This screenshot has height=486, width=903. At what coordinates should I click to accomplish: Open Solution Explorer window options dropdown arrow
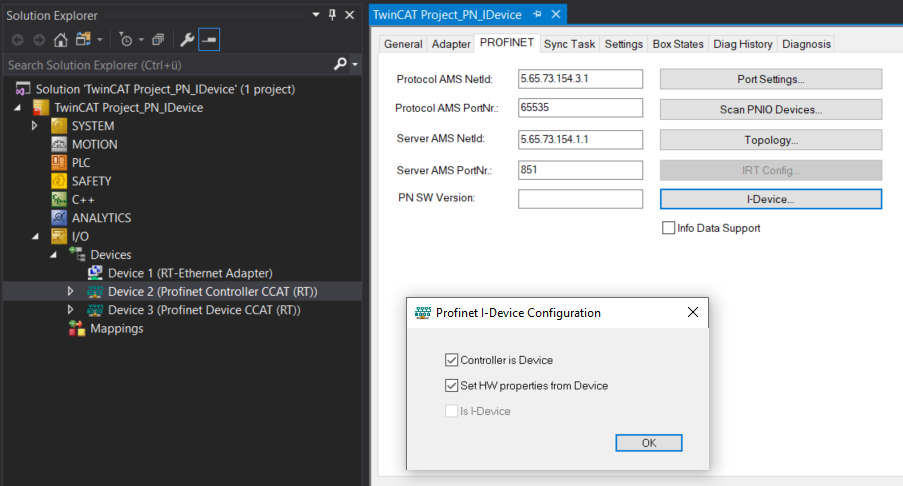[316, 14]
